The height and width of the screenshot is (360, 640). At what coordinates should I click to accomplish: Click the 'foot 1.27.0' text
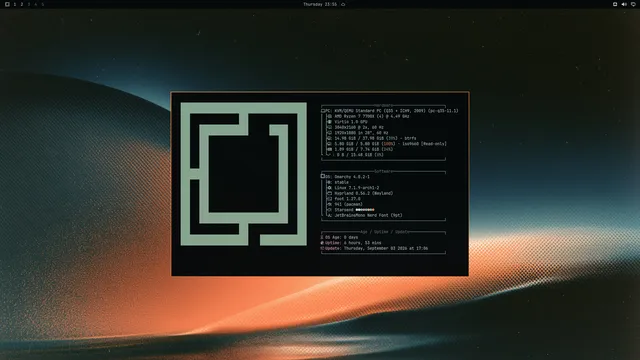pyautogui.click(x=347, y=199)
